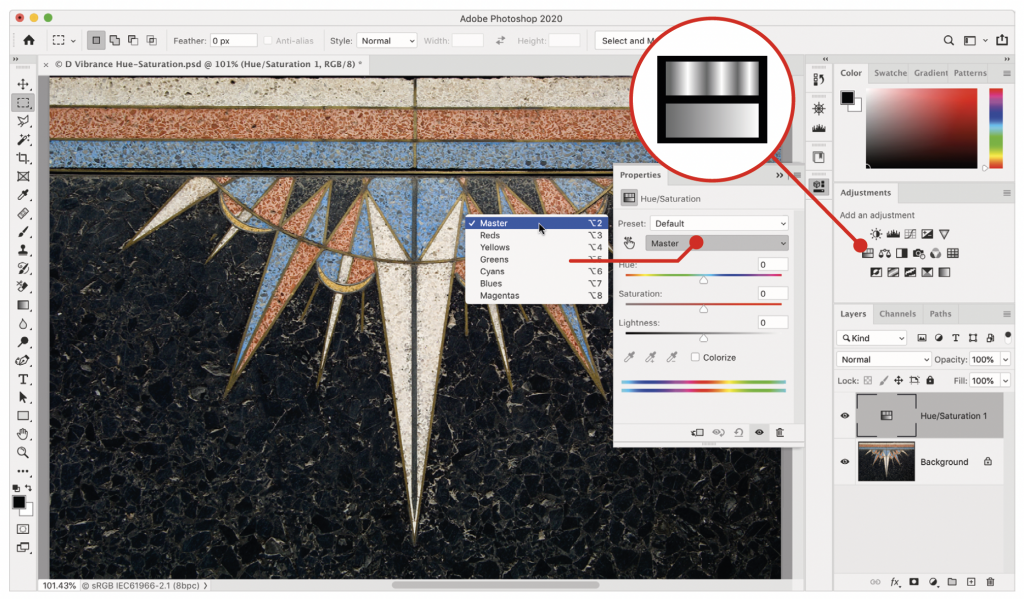
Task: Open the layer blend mode Normal dropdown
Action: 884,359
